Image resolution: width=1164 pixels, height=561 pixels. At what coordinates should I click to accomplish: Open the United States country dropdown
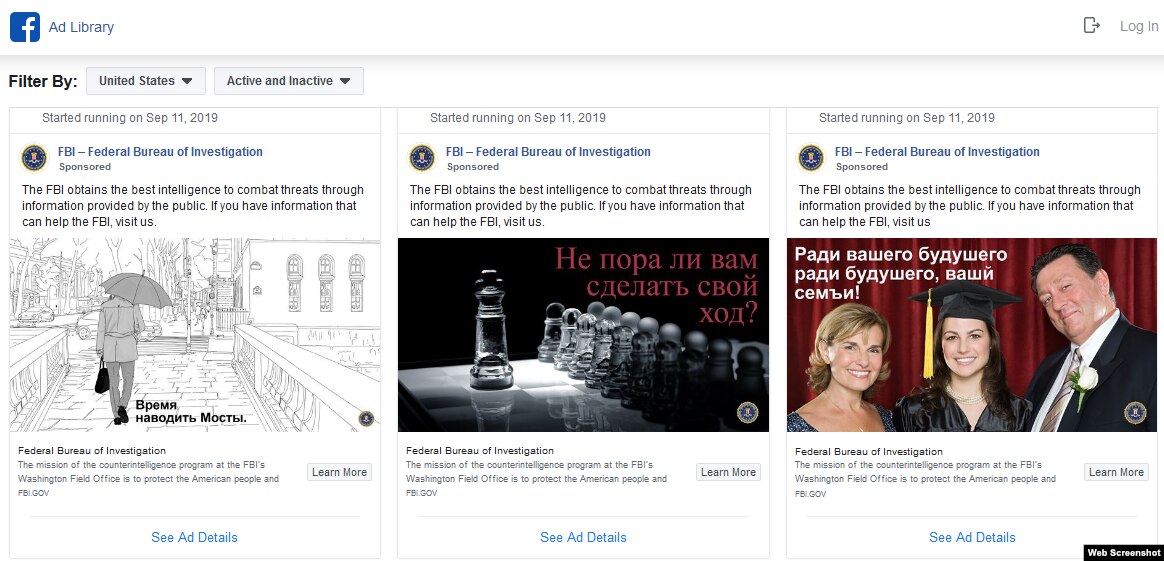146,81
